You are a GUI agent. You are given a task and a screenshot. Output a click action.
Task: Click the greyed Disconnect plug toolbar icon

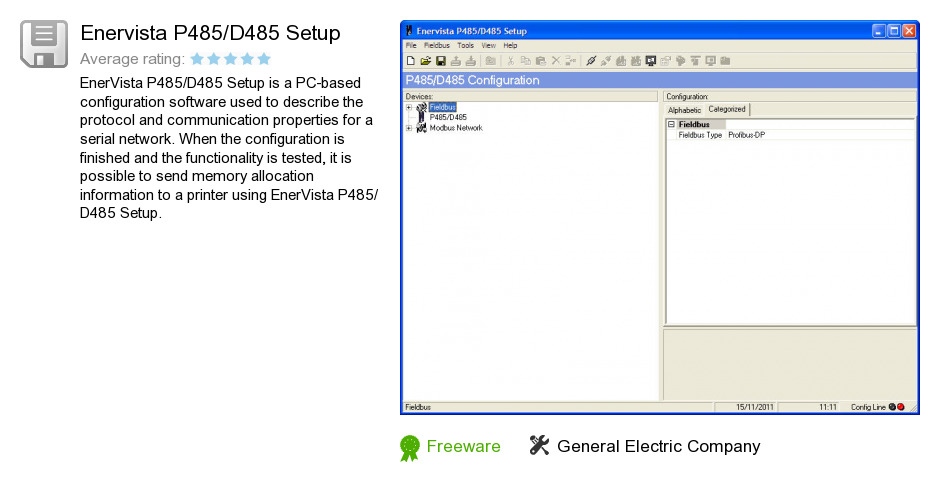click(x=606, y=61)
